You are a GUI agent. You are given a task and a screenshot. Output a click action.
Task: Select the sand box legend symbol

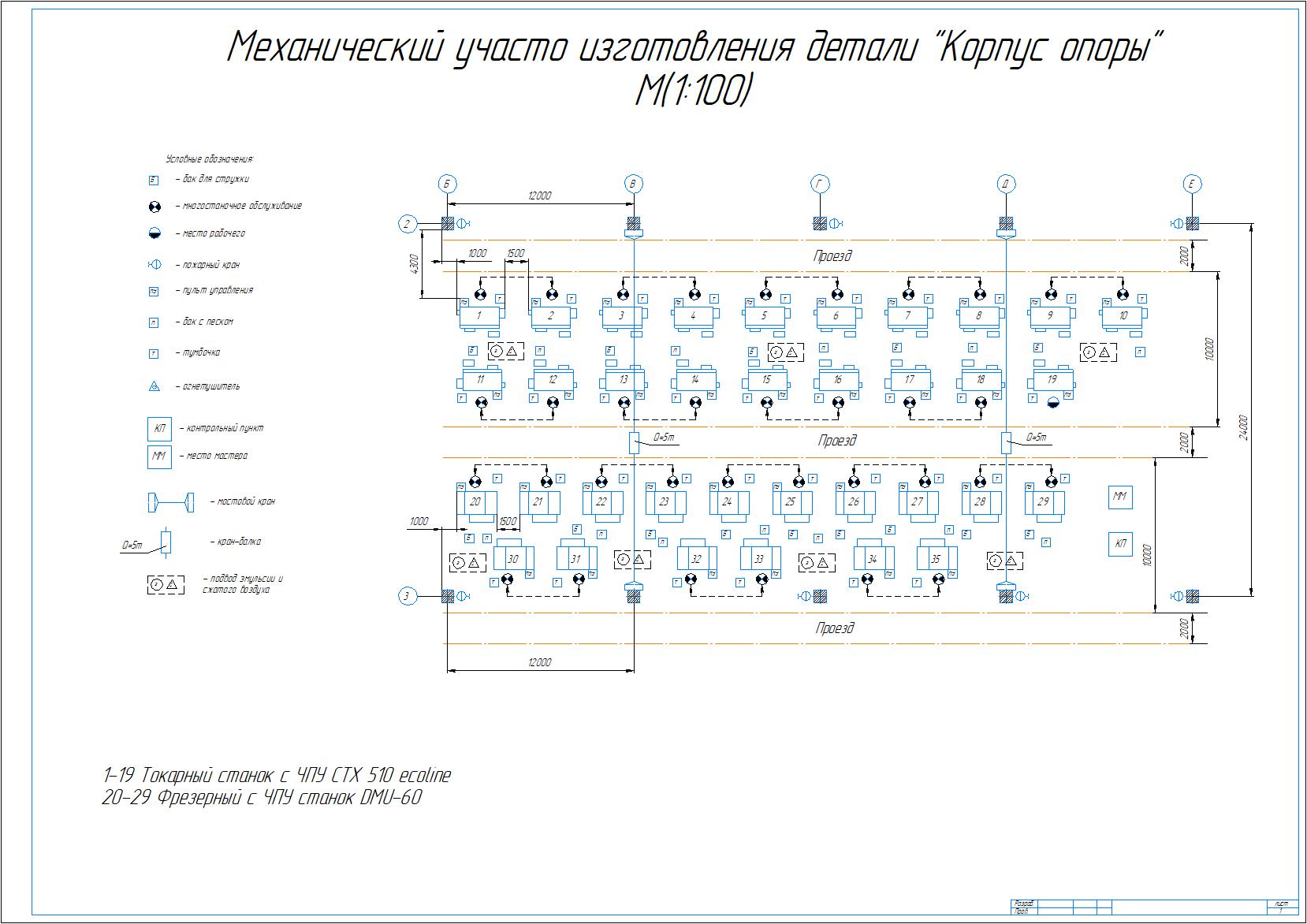[154, 322]
